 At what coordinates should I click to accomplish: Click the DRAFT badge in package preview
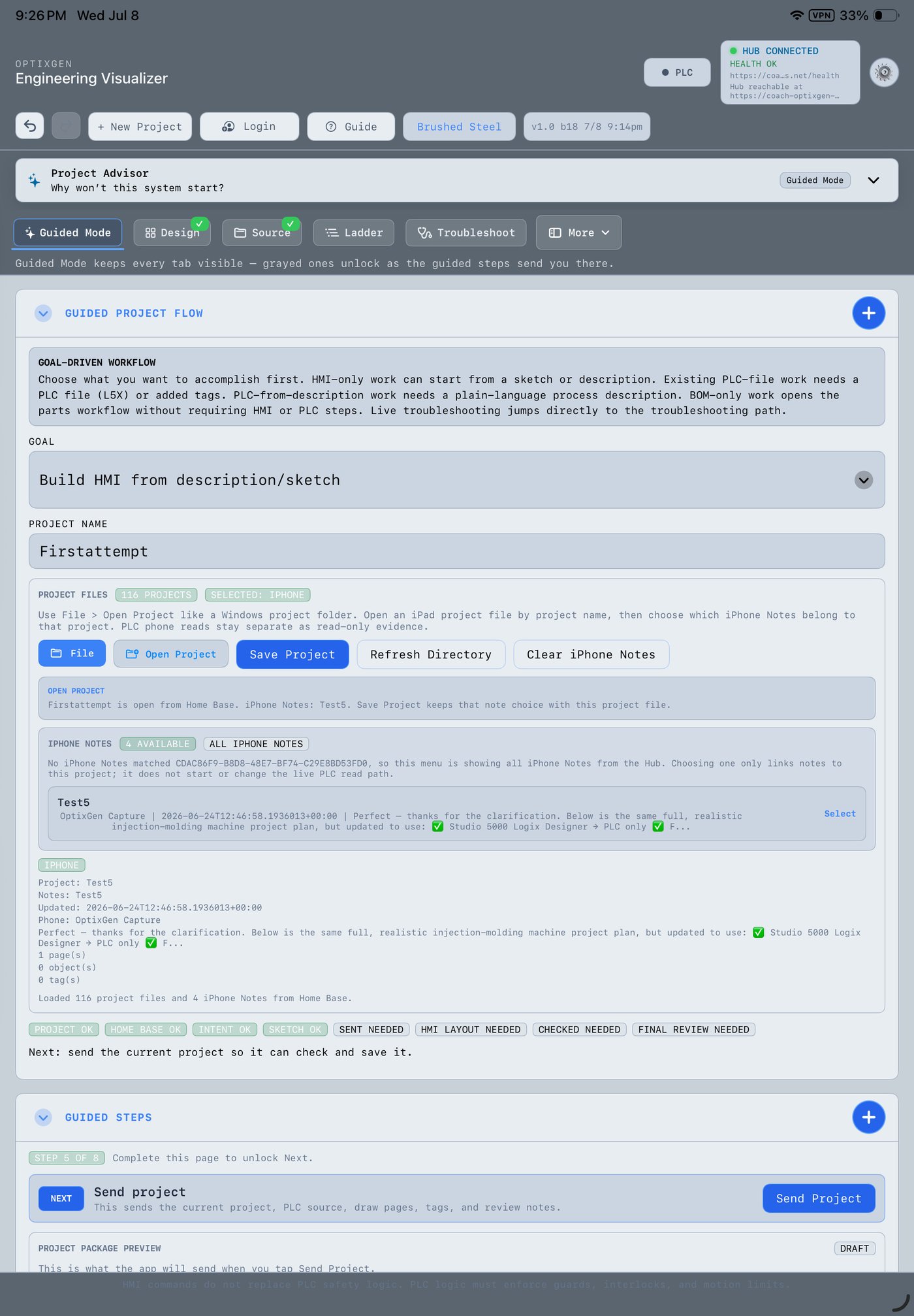point(855,1249)
